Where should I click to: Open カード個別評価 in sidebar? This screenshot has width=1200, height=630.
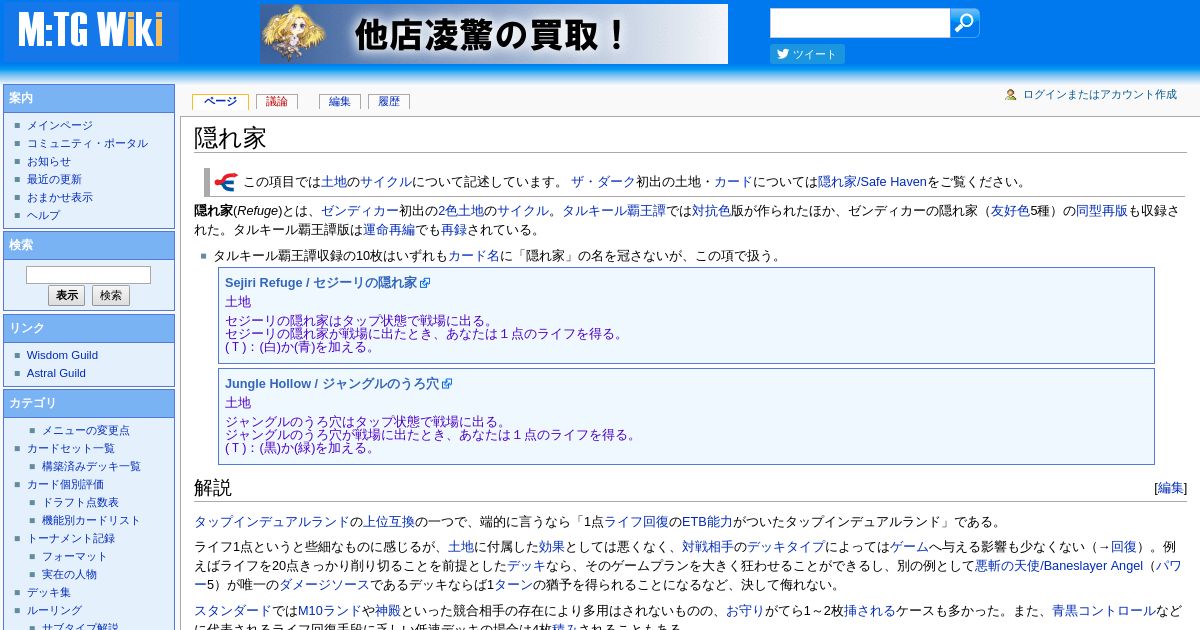click(x=65, y=485)
